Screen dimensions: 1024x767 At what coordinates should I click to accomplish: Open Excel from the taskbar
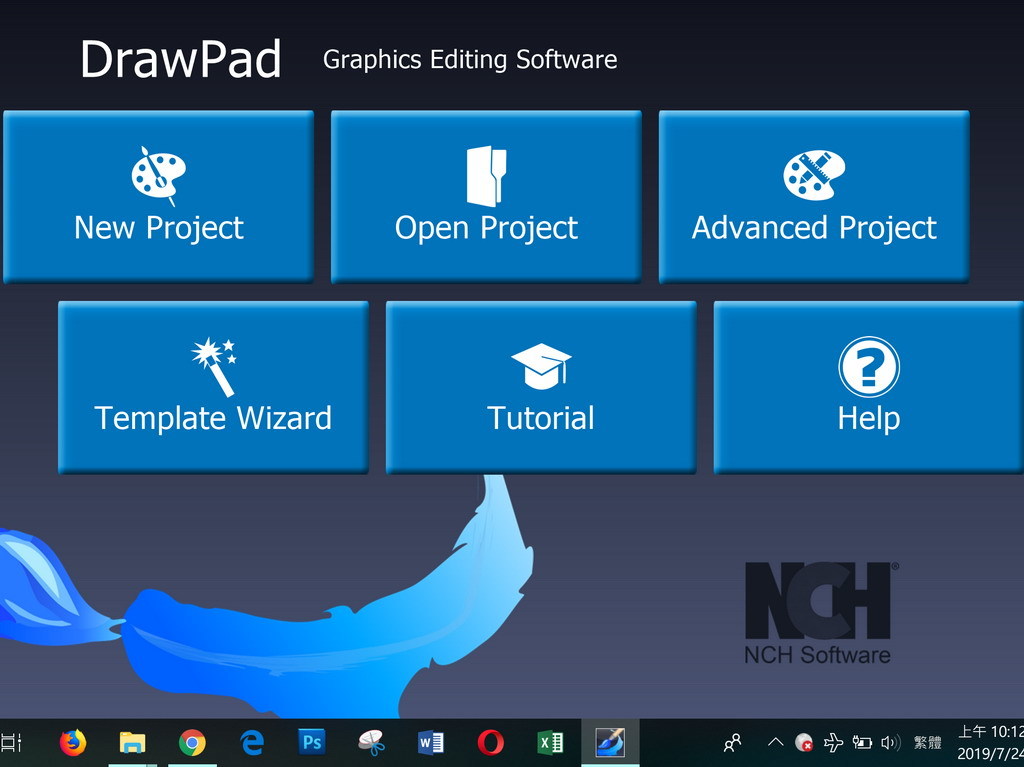549,742
